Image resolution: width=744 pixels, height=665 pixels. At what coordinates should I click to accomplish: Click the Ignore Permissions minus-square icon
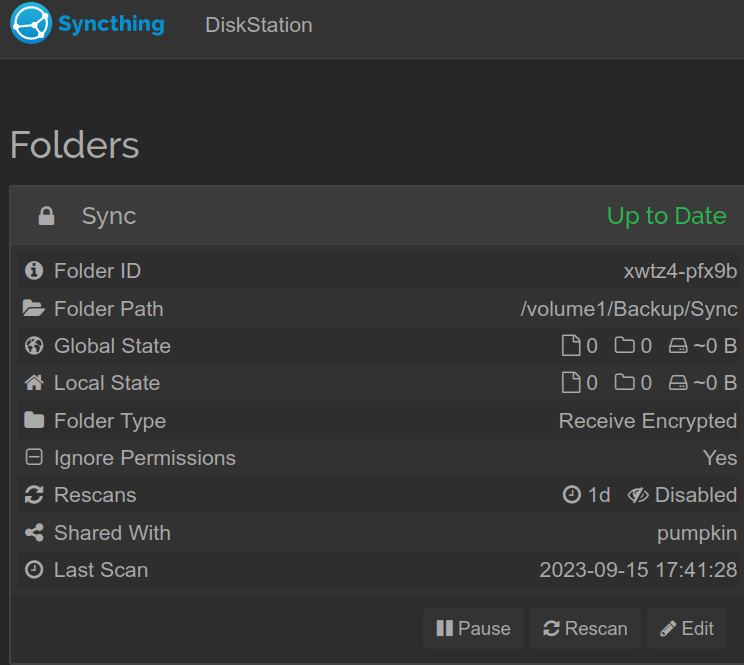34,457
